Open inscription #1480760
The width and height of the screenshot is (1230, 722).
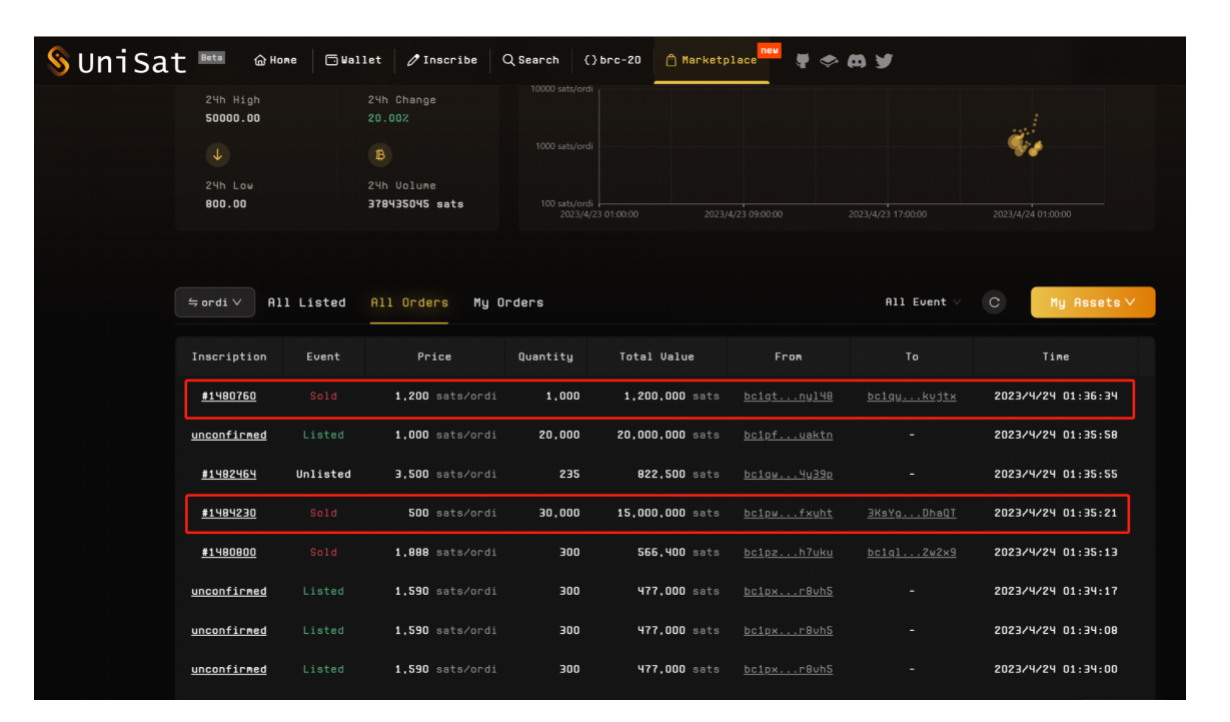click(x=229, y=396)
